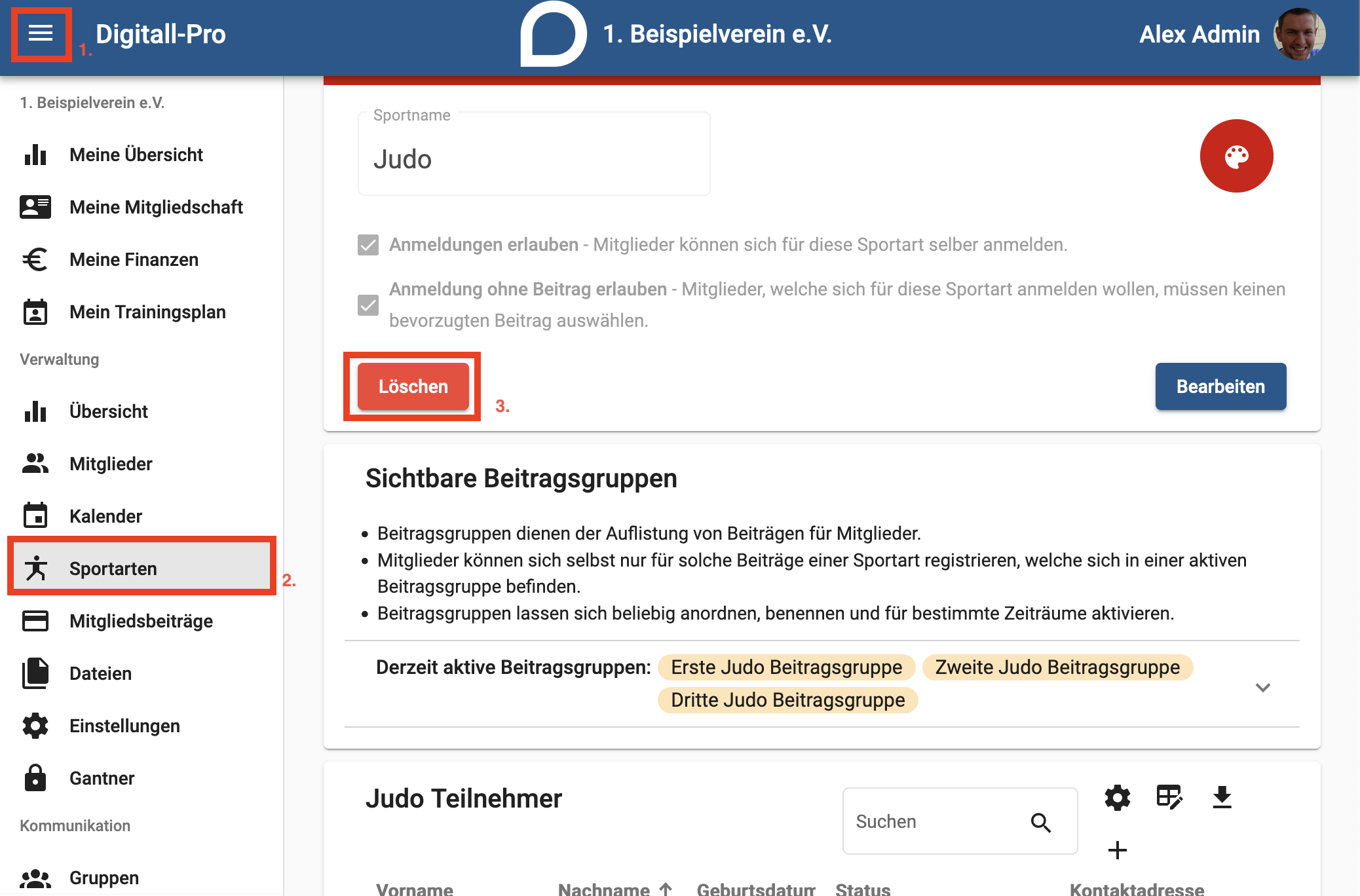Select Sportarten in the sidebar
The image size is (1360, 896).
pos(142,568)
